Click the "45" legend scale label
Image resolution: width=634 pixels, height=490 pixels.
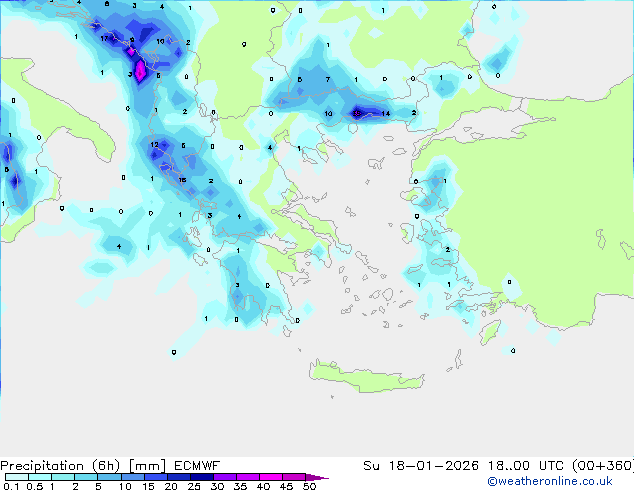coord(286,486)
